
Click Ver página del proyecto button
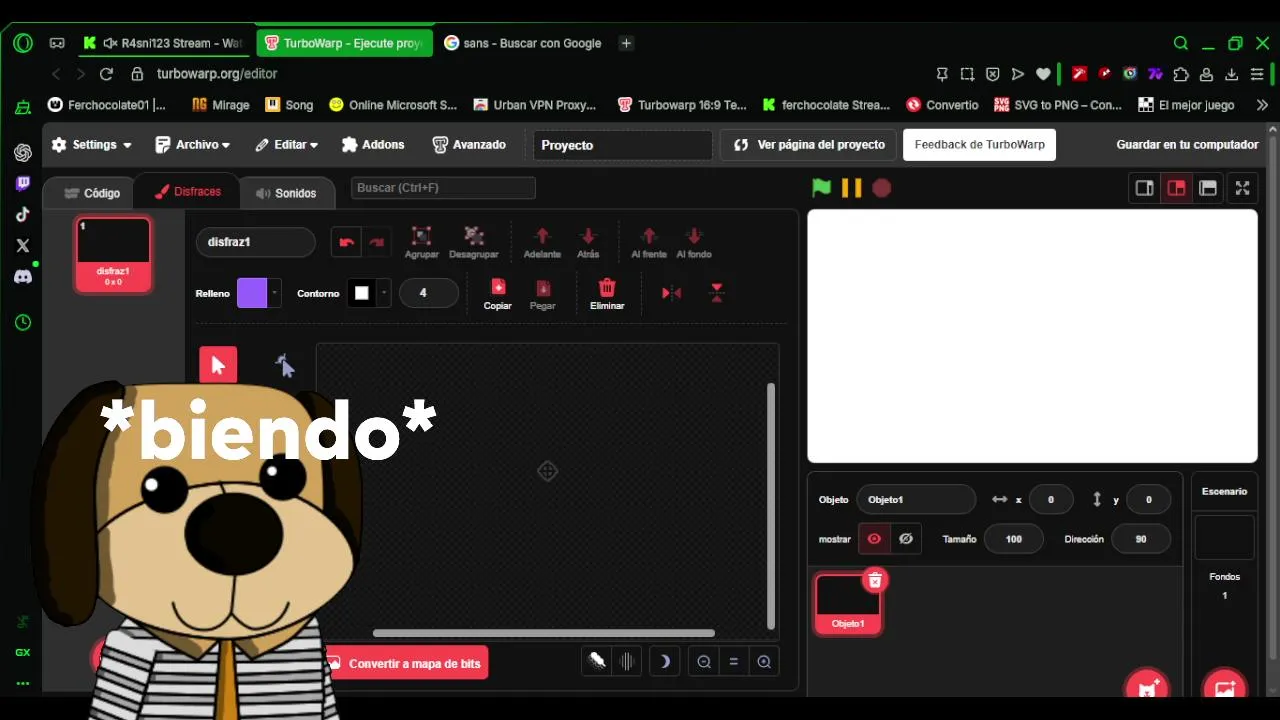808,145
